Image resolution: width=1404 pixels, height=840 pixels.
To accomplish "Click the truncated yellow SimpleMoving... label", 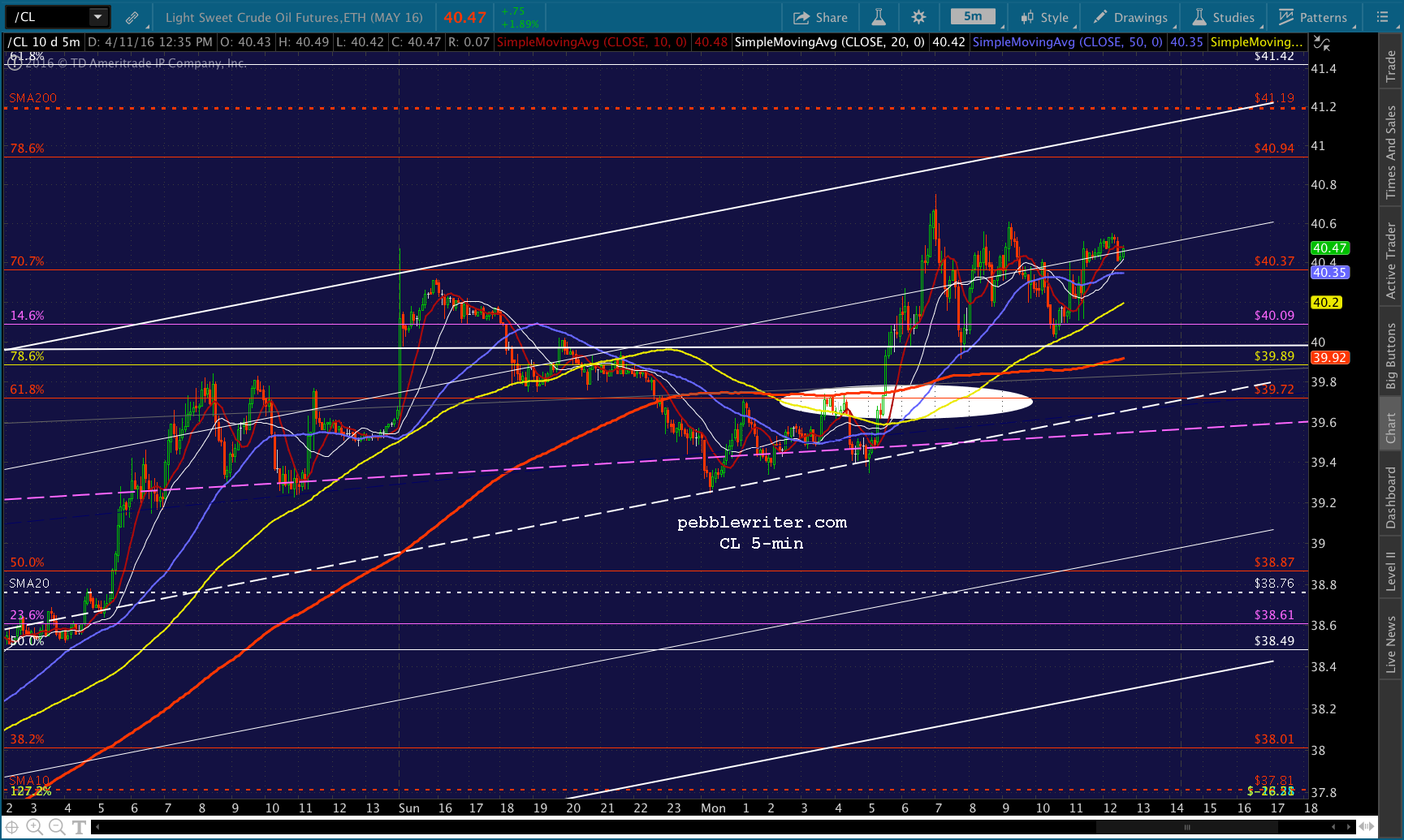I will pyautogui.click(x=1256, y=42).
